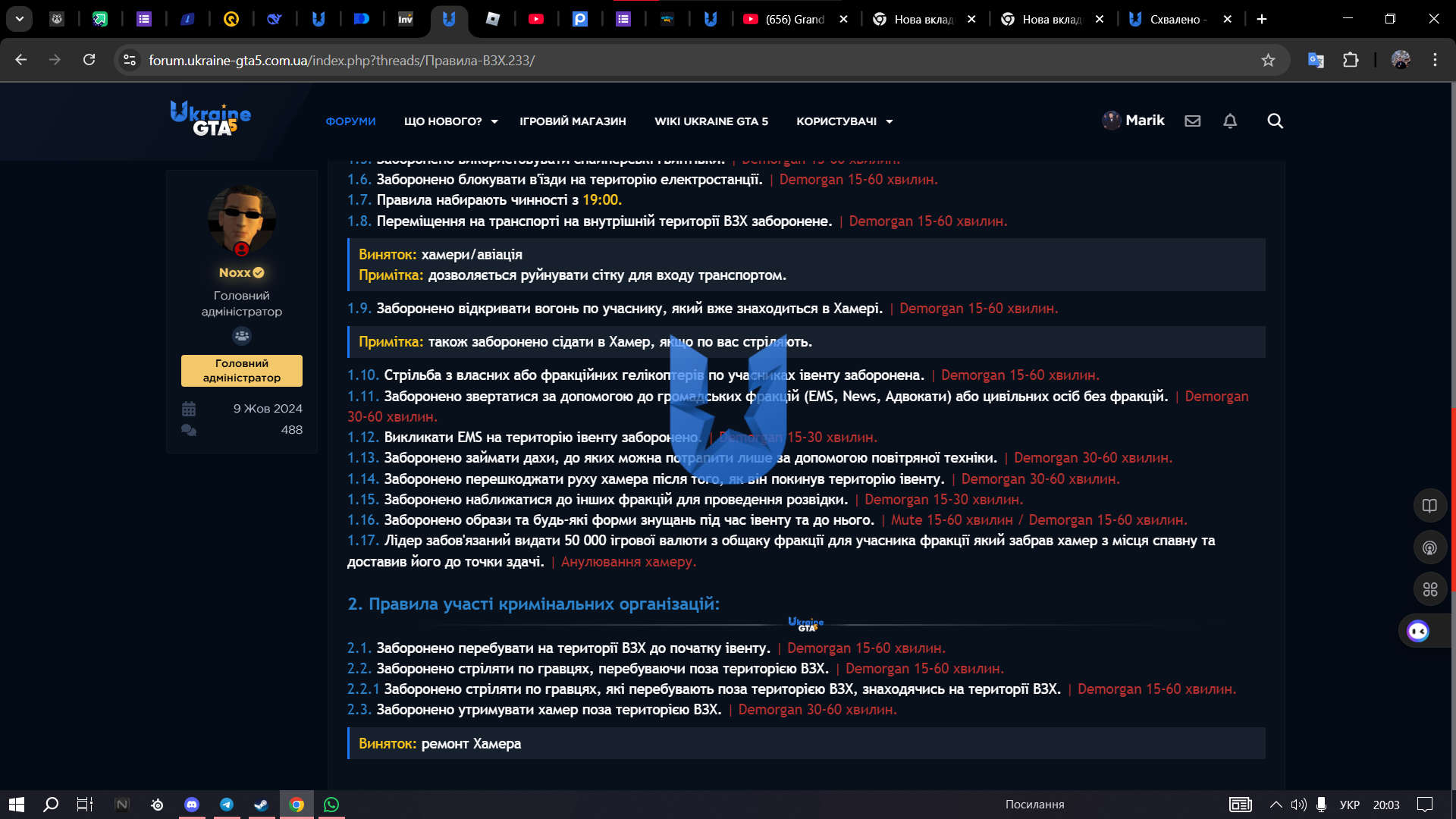Close the 'Схвалено' tab
1456x819 pixels.
pyautogui.click(x=1228, y=19)
